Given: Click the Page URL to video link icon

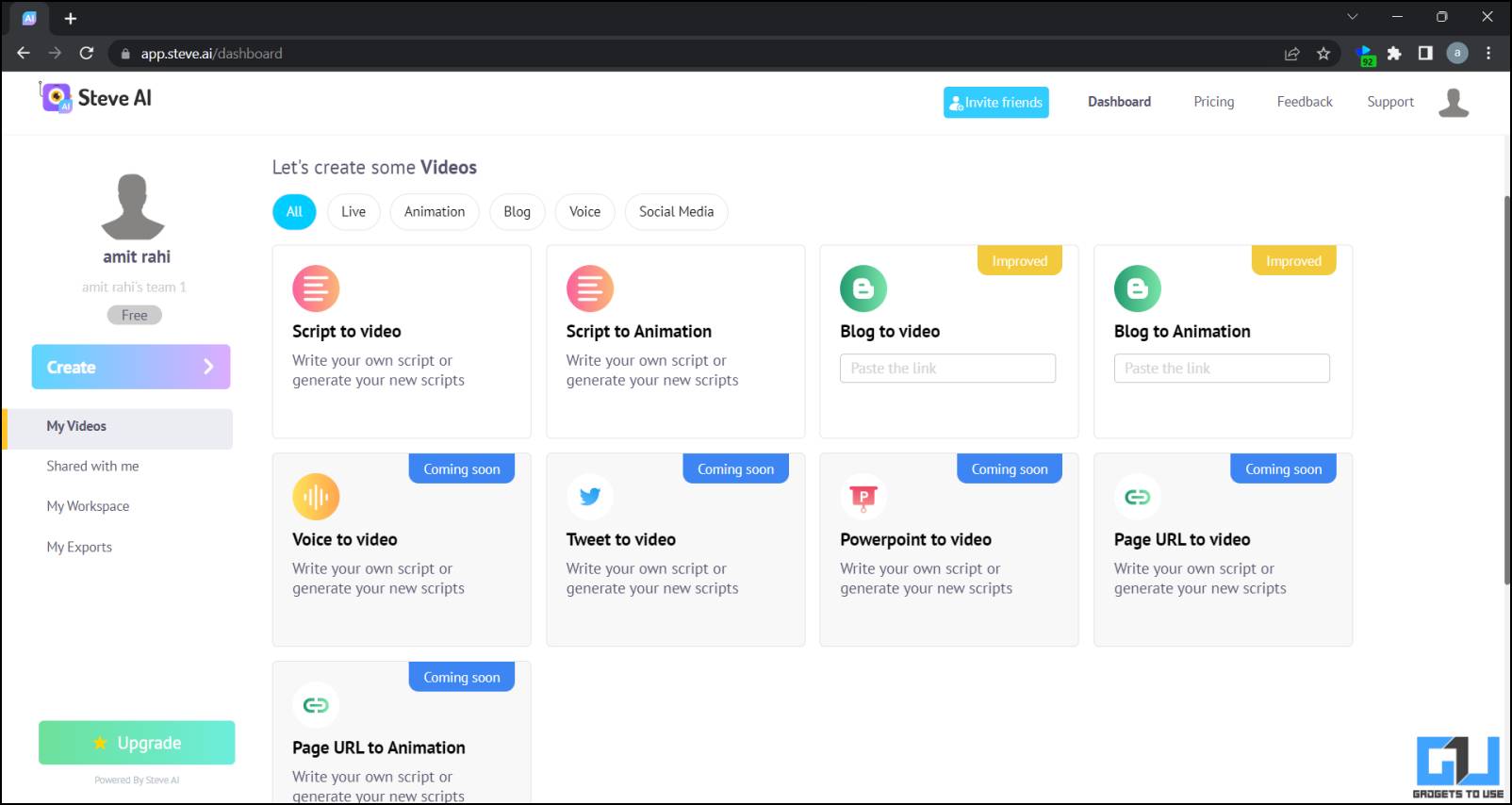Looking at the screenshot, I should (1138, 497).
